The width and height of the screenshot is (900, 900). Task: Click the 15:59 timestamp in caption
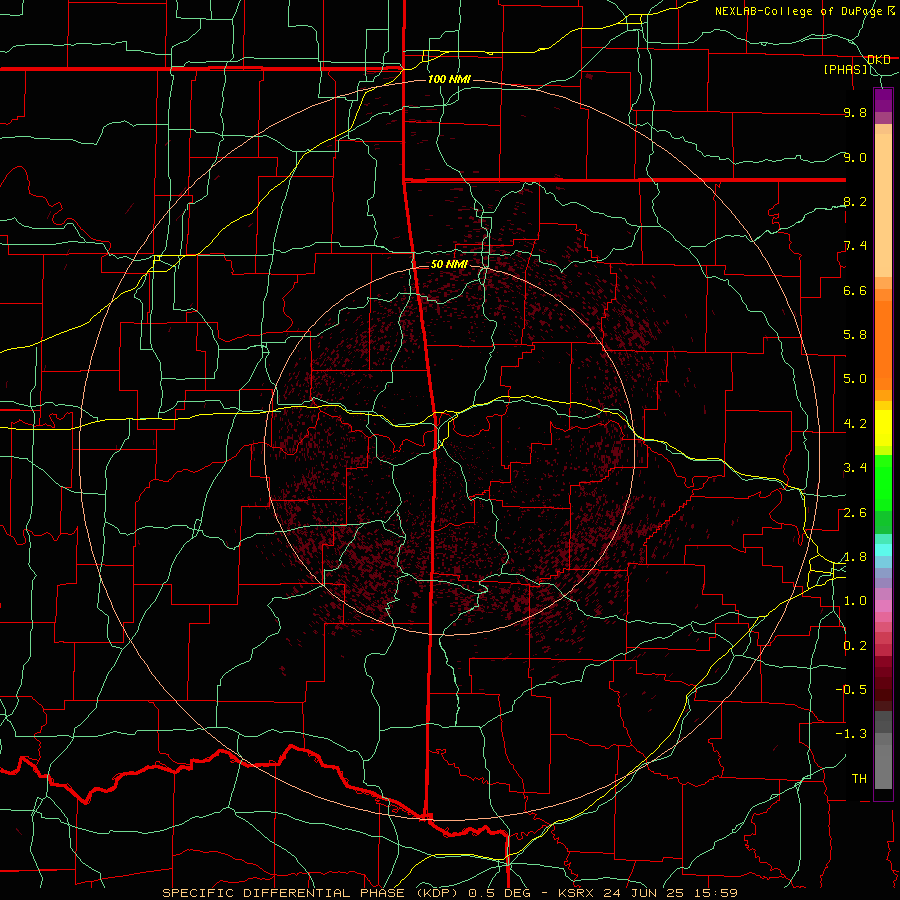(x=716, y=893)
